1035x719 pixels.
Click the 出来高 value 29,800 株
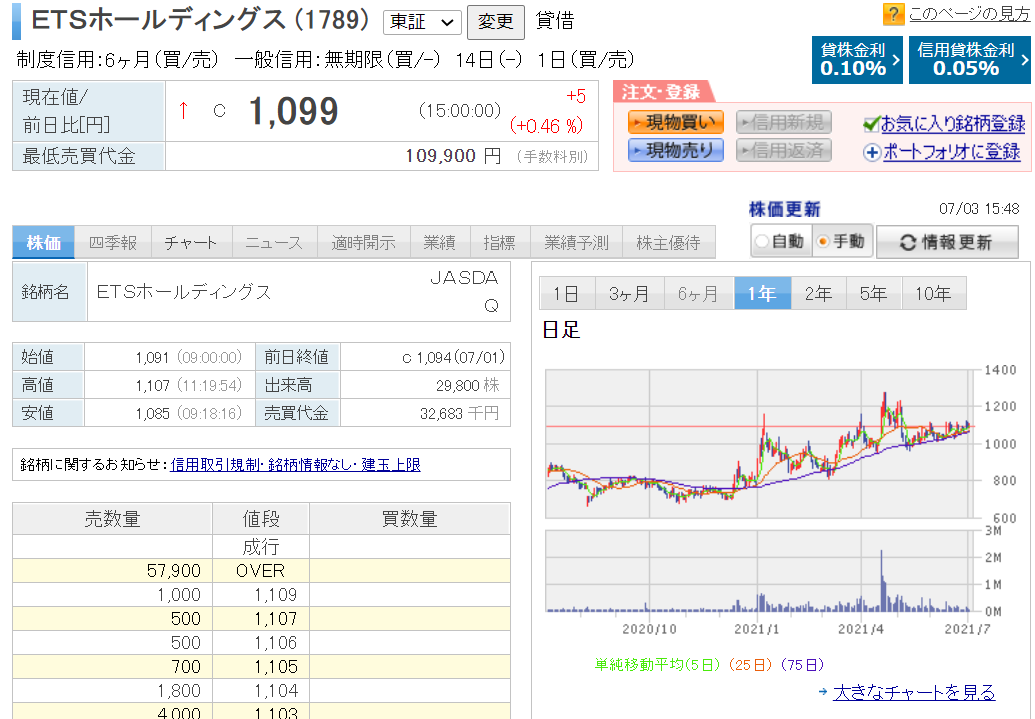click(467, 385)
